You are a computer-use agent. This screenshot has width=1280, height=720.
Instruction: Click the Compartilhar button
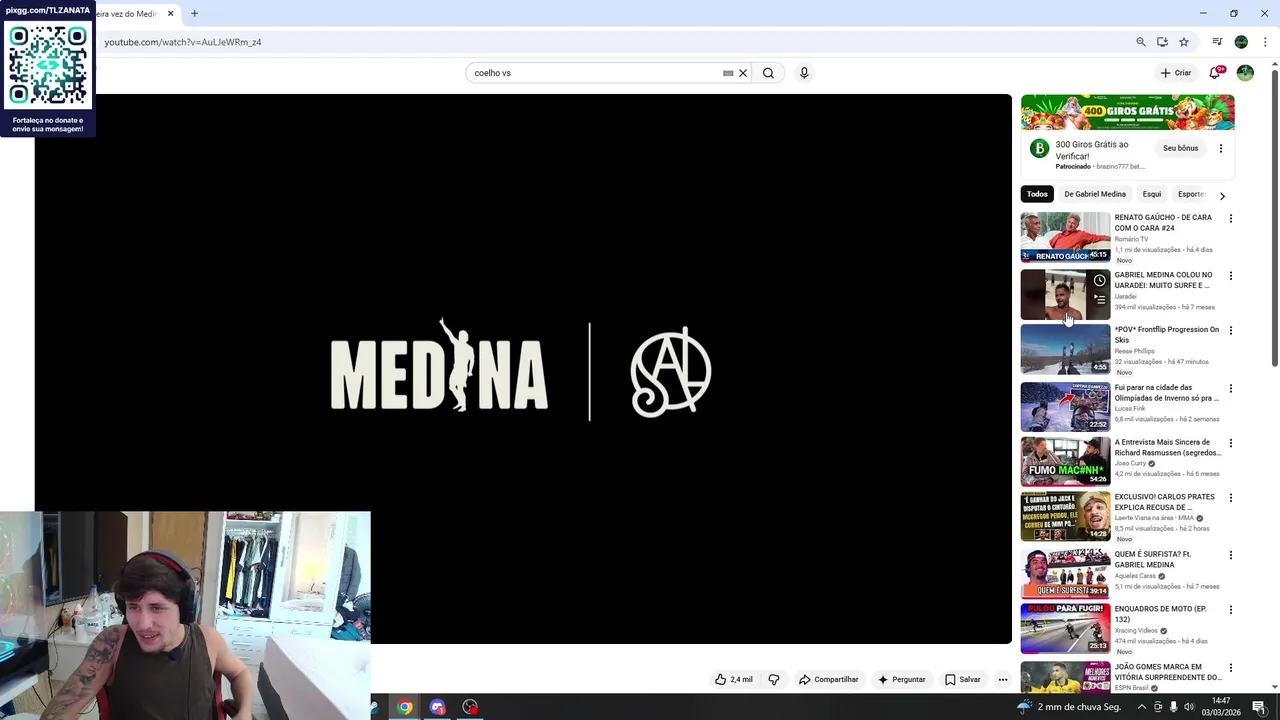tap(829, 680)
